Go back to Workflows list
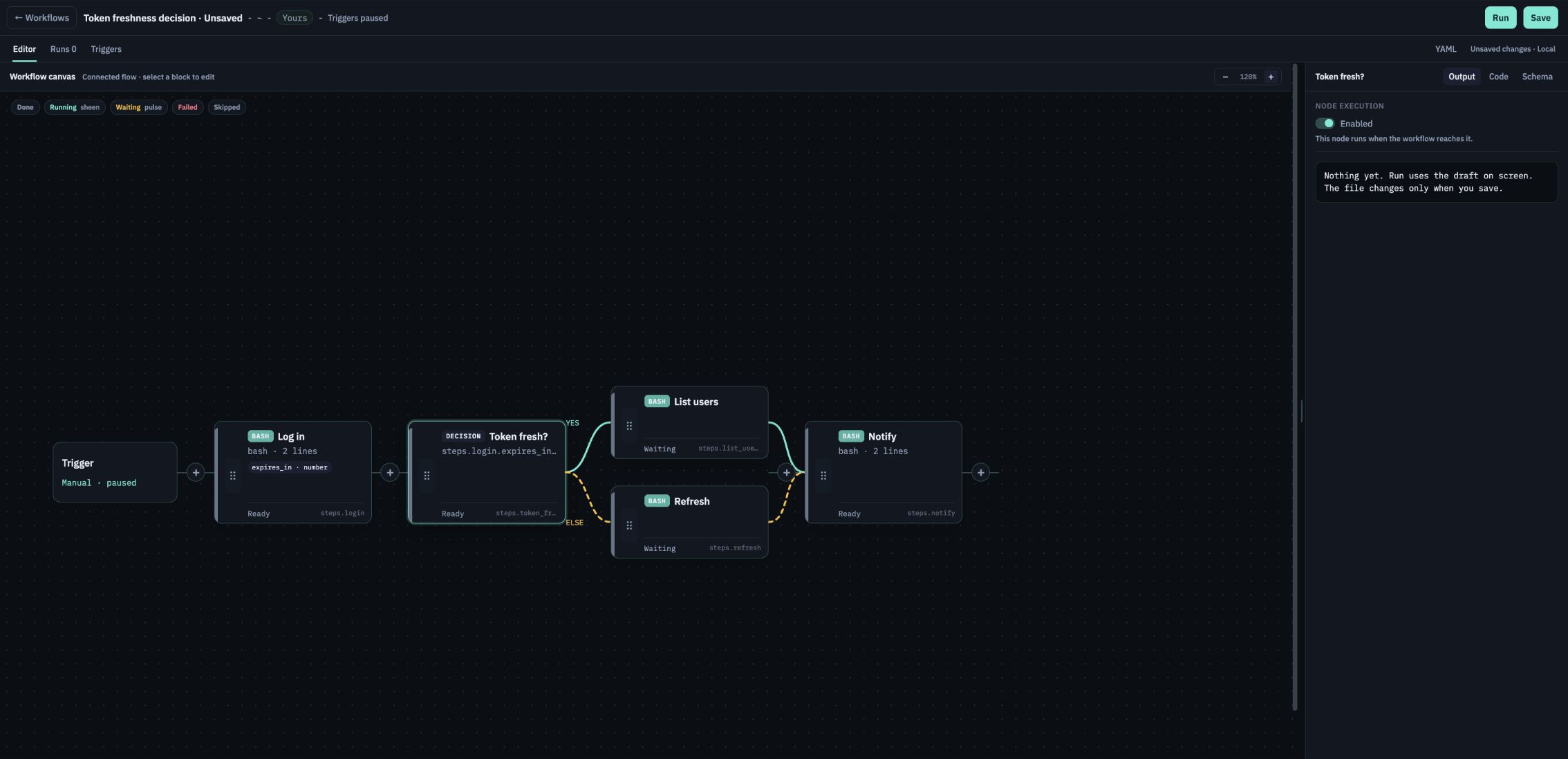Viewport: 1568px width, 759px height. 42,18
